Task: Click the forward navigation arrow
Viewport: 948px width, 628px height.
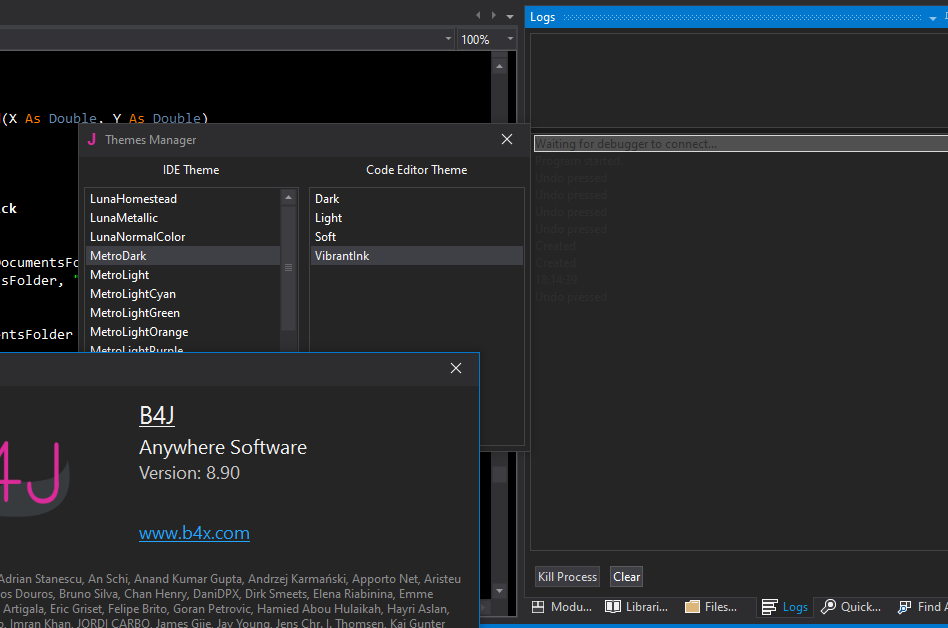Action: coord(491,15)
